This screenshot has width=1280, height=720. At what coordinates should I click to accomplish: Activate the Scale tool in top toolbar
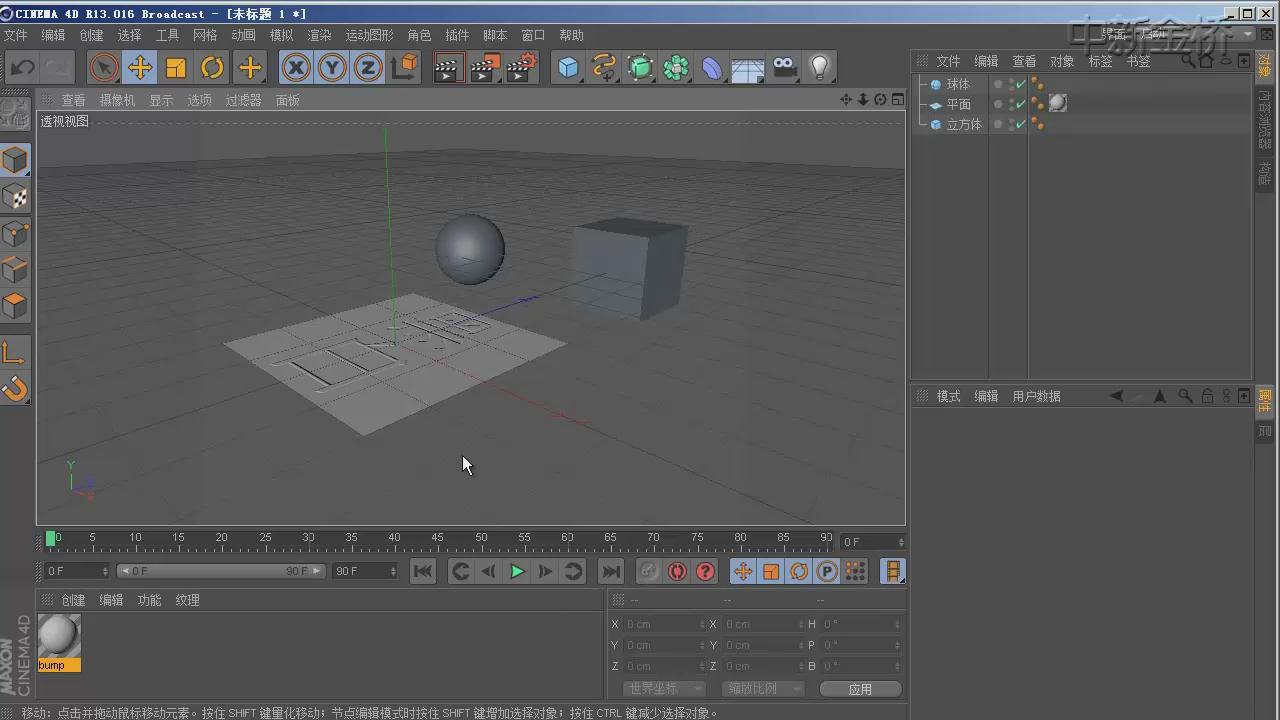click(176, 67)
